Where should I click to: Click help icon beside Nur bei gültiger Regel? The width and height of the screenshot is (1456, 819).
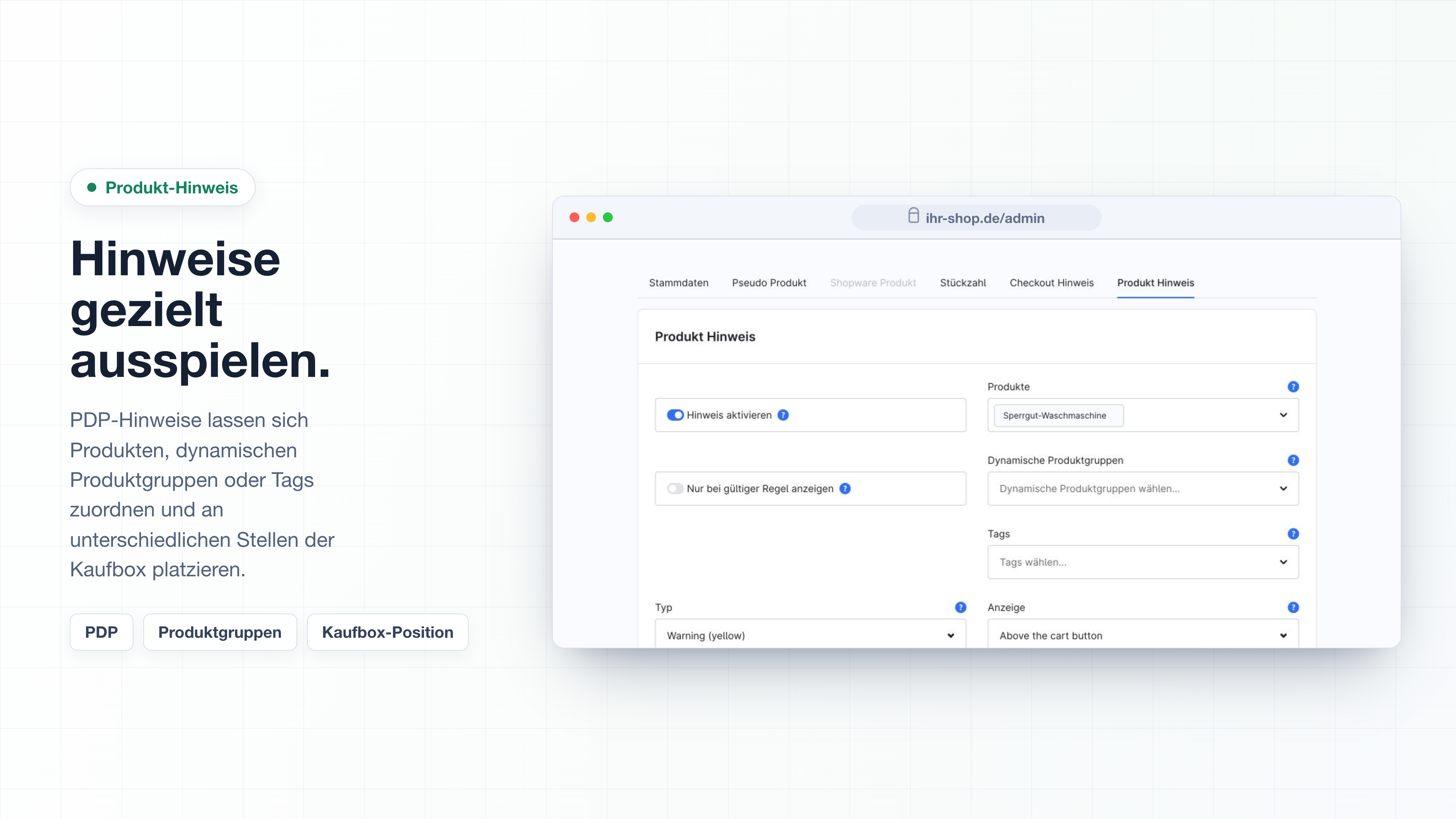(845, 488)
